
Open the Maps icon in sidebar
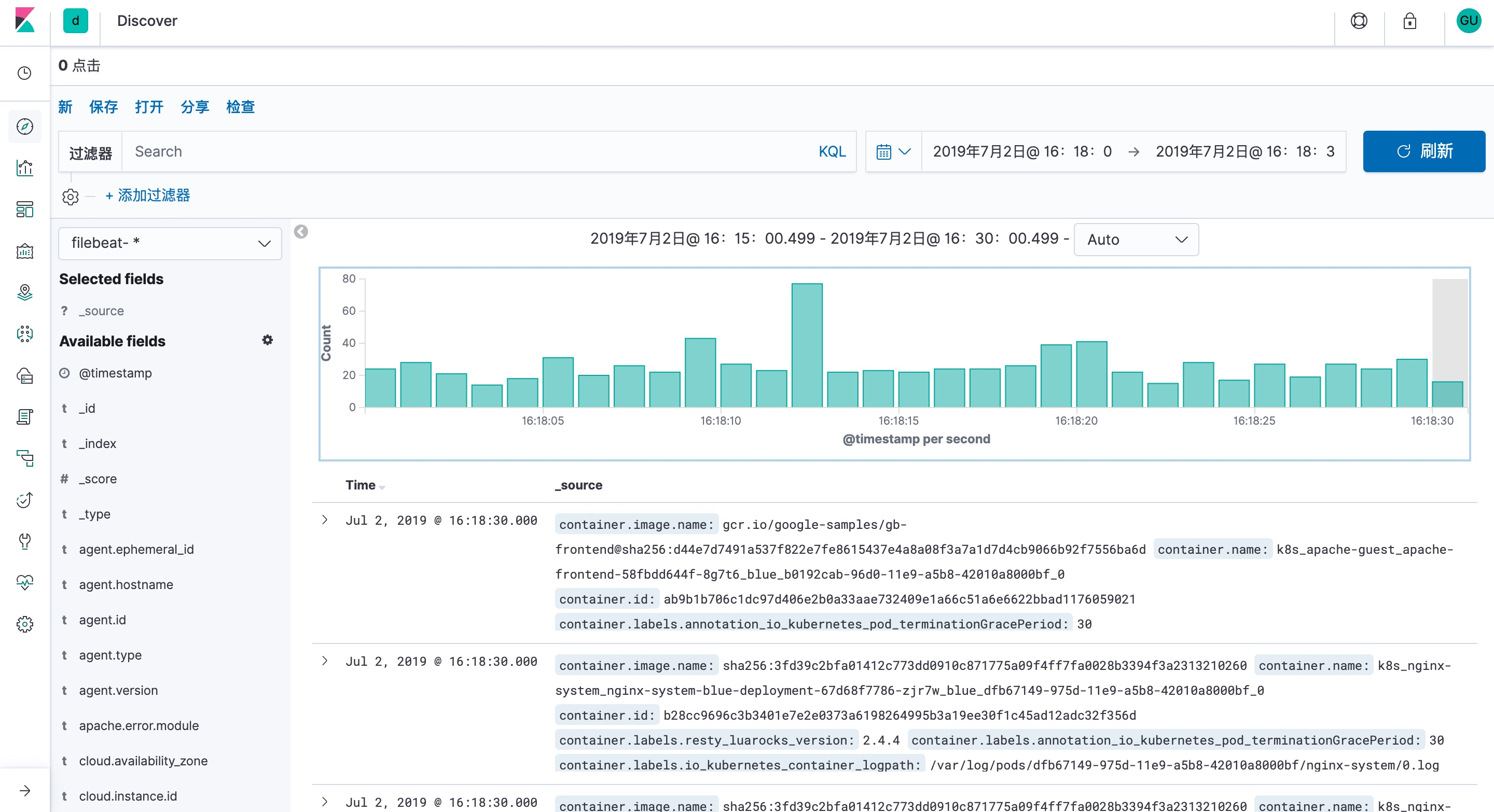point(24,292)
